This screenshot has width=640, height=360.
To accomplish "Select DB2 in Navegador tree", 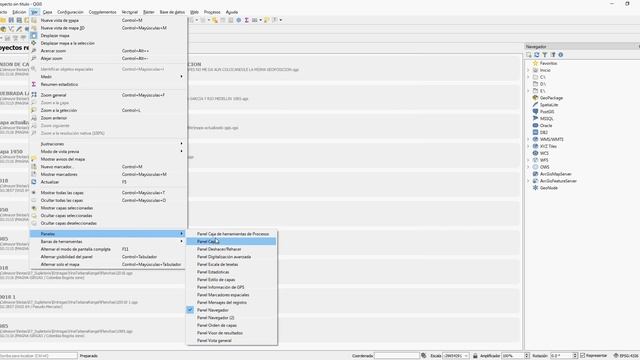I will point(544,133).
